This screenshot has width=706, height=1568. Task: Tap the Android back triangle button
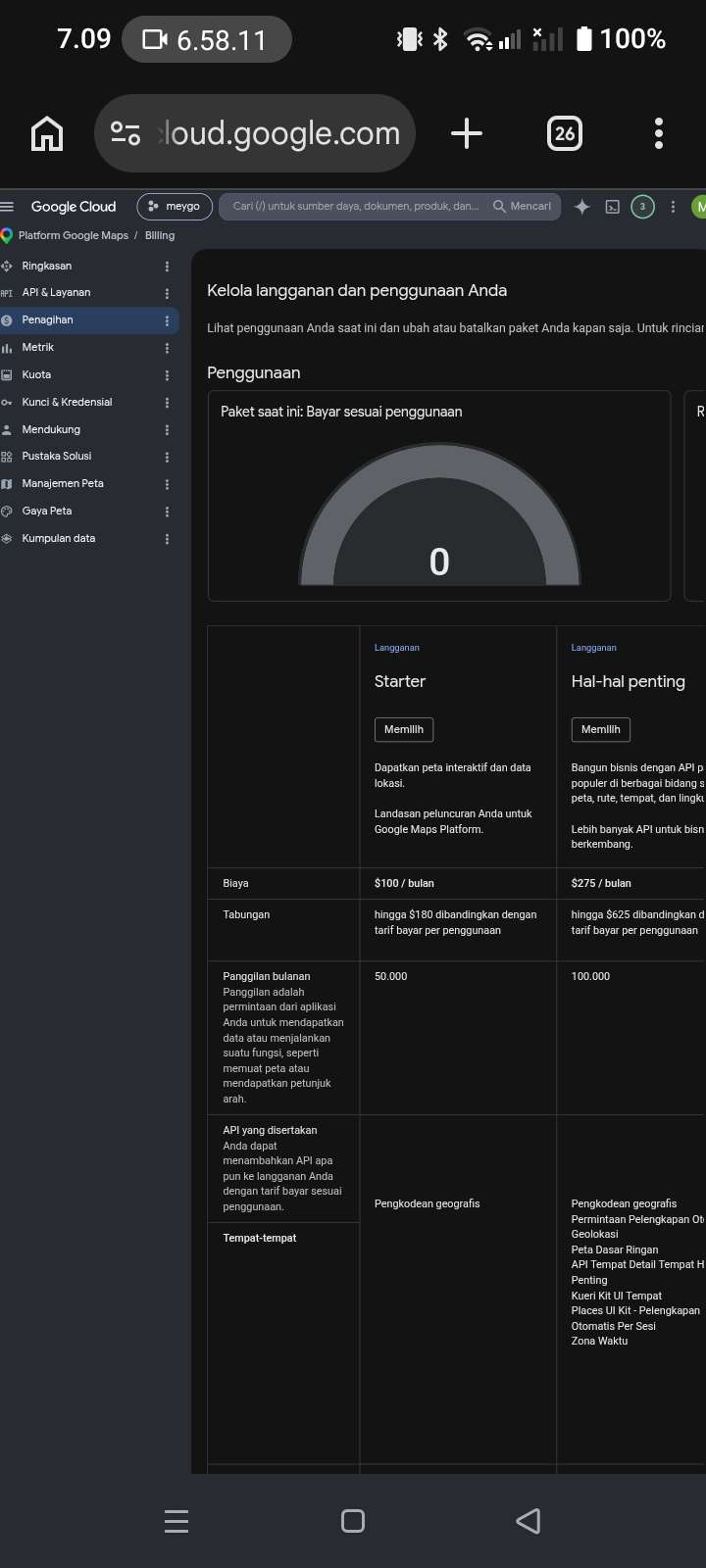coord(529,1521)
